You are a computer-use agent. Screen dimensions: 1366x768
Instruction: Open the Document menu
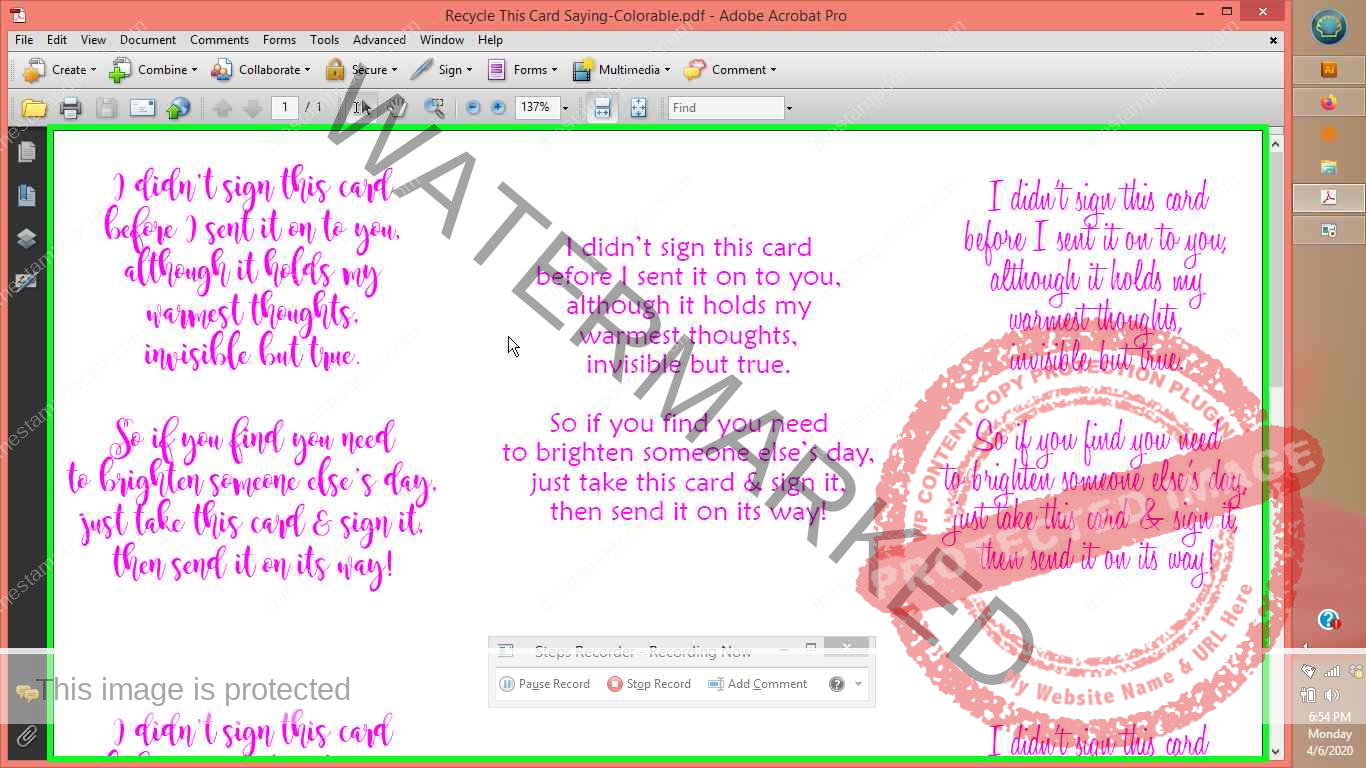pyautogui.click(x=148, y=40)
